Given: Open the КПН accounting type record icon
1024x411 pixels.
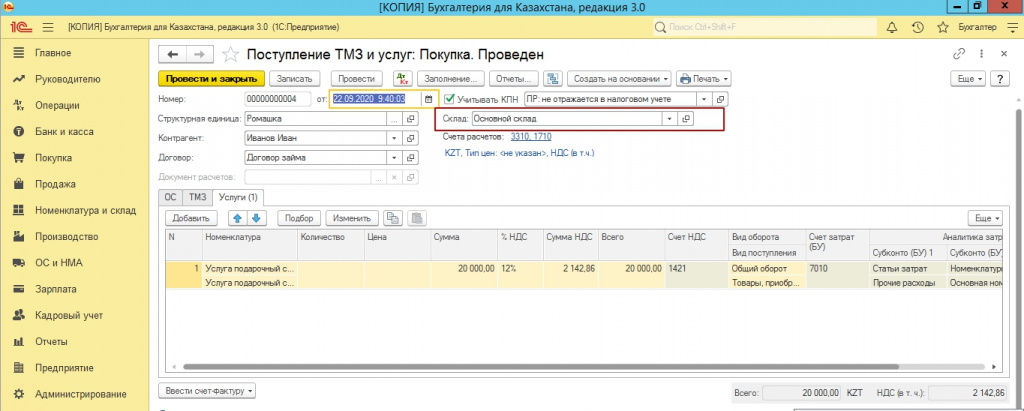Looking at the screenshot, I should click(x=720, y=99).
